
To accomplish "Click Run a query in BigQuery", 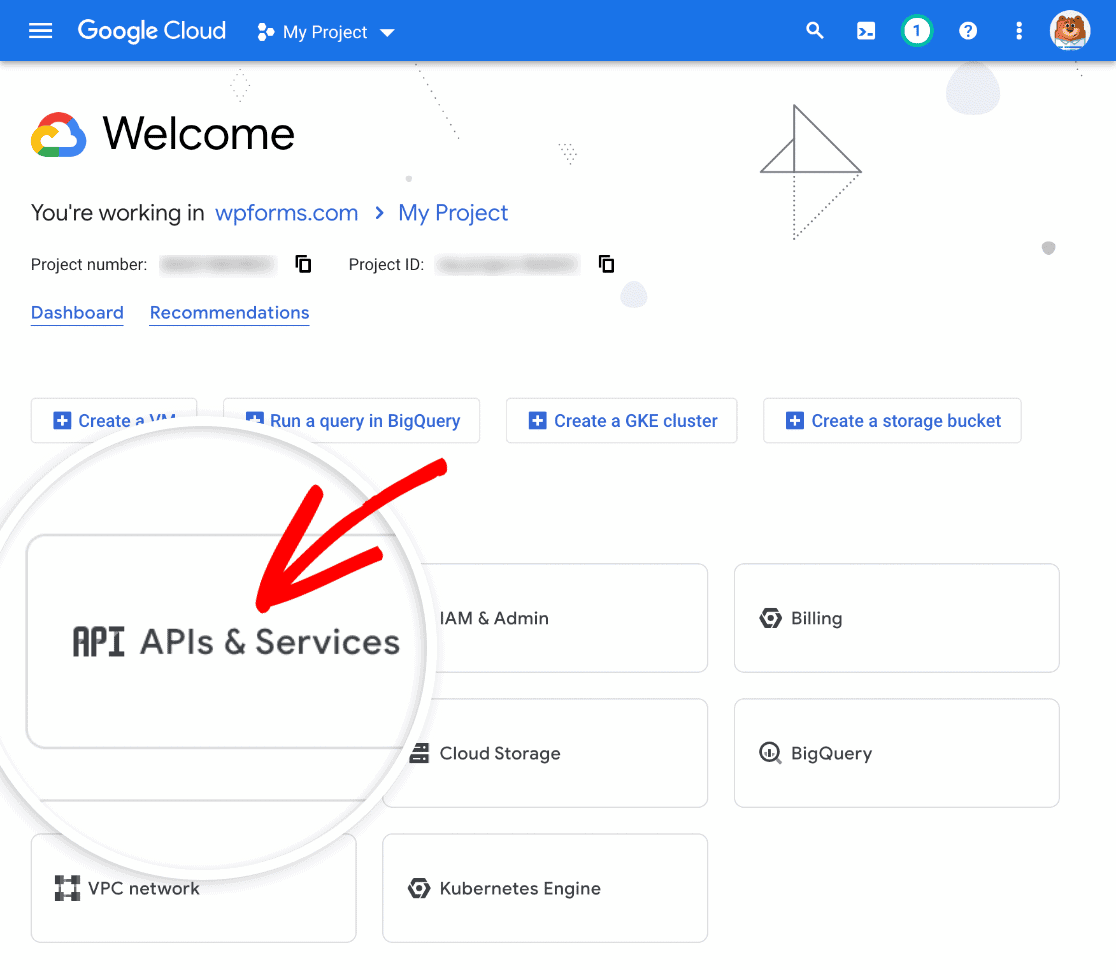I will pos(352,421).
